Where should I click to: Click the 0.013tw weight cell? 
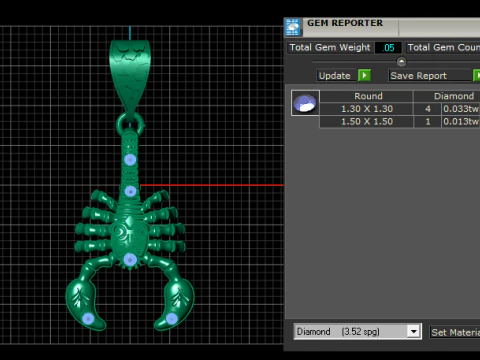(x=461, y=122)
